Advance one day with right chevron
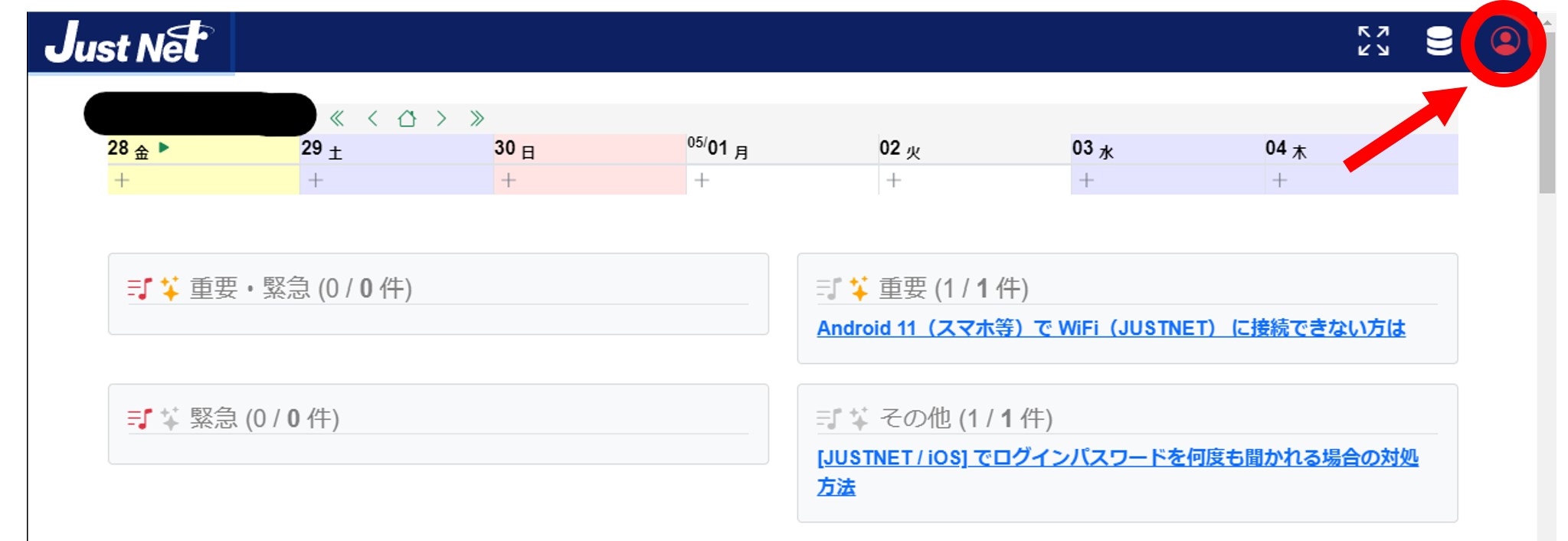 coord(441,118)
